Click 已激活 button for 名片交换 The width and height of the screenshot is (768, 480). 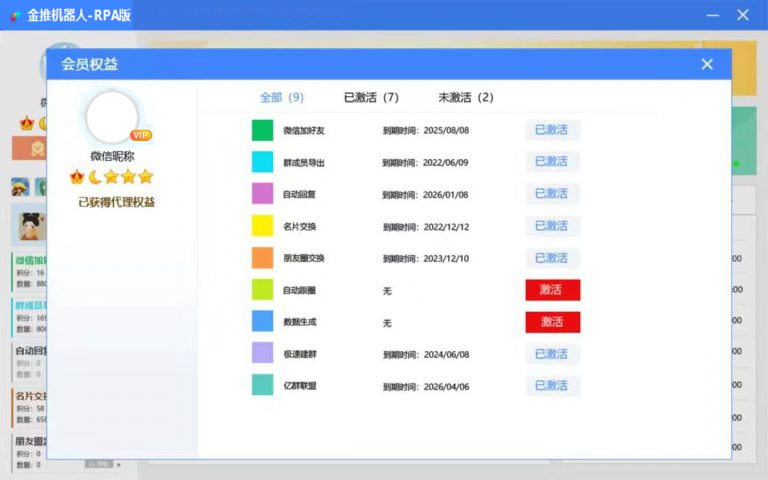coord(553,226)
